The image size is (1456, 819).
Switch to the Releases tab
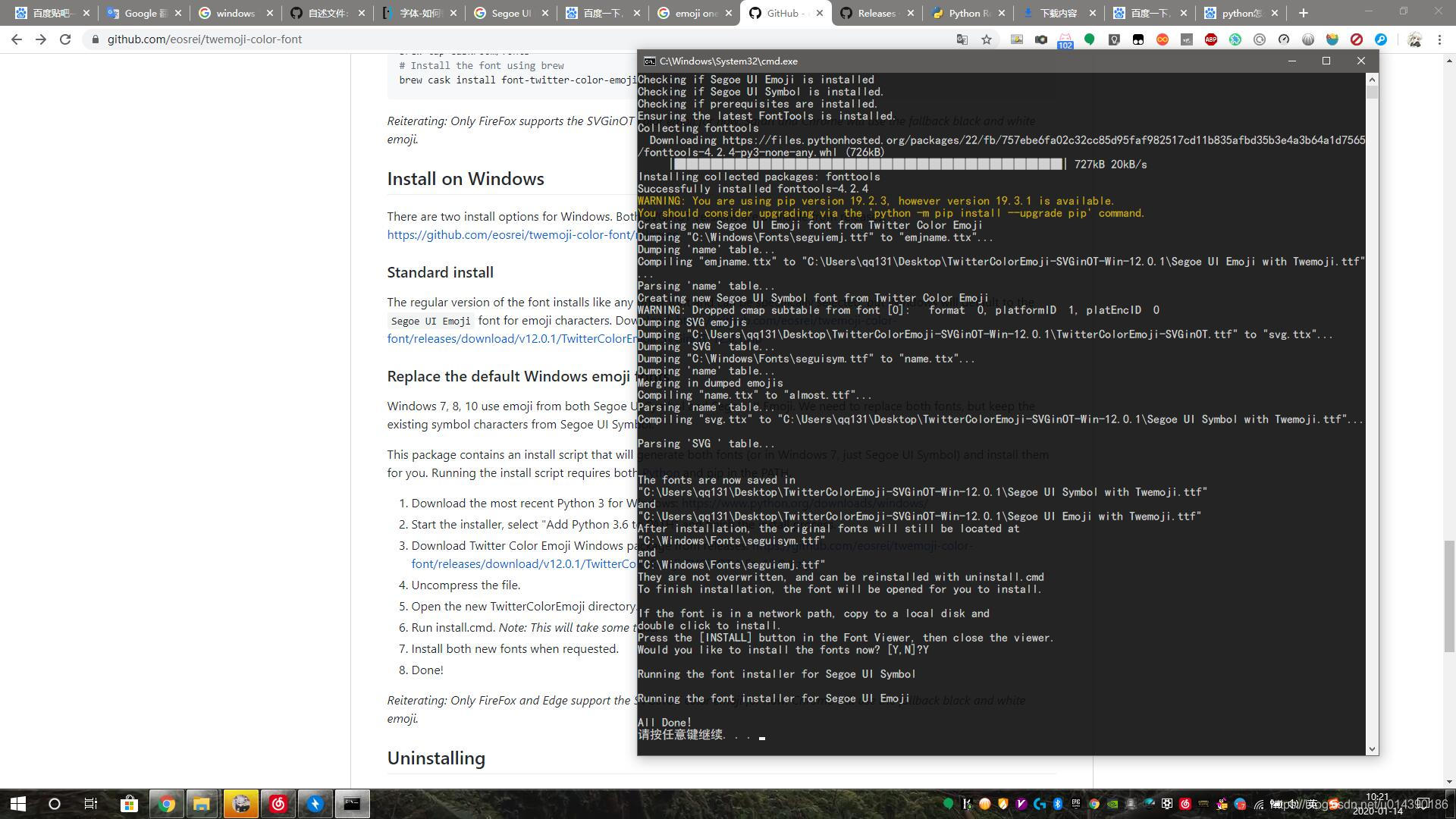click(x=877, y=13)
